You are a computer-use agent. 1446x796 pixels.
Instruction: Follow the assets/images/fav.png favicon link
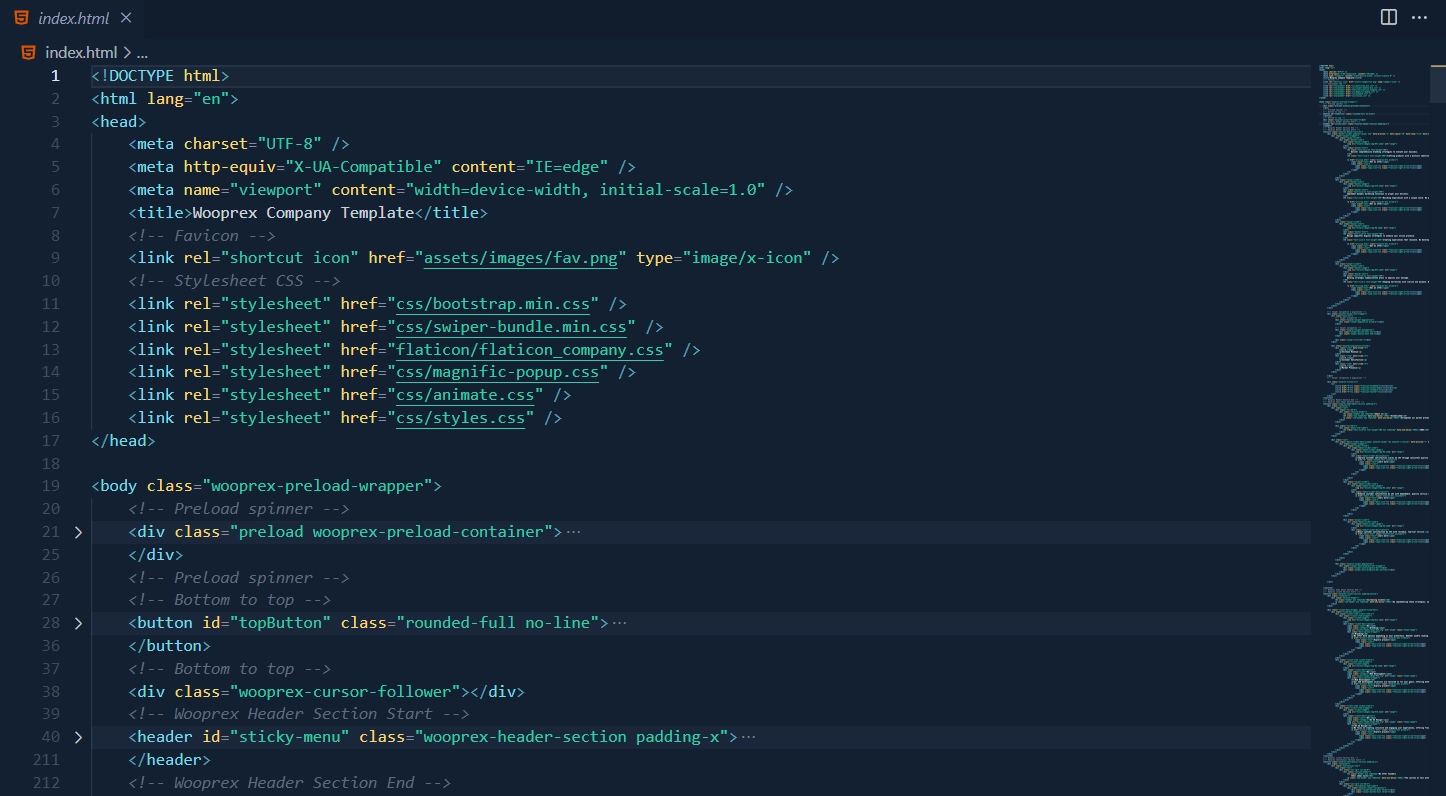[x=520, y=257]
